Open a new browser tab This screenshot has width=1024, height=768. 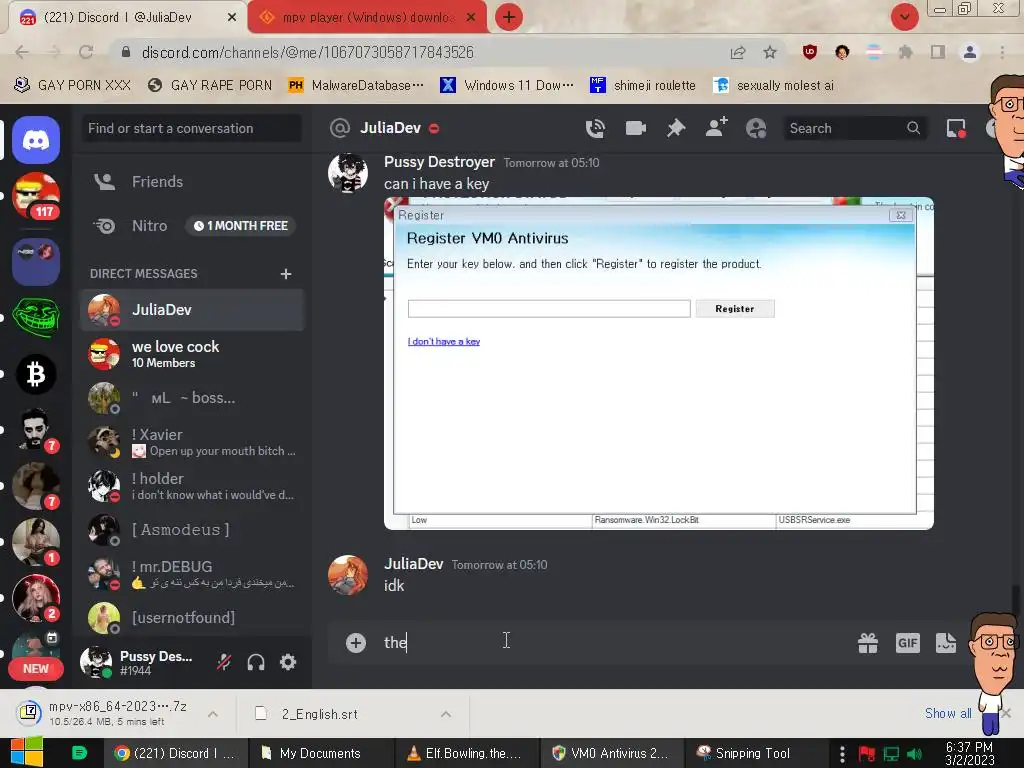pyautogui.click(x=509, y=17)
